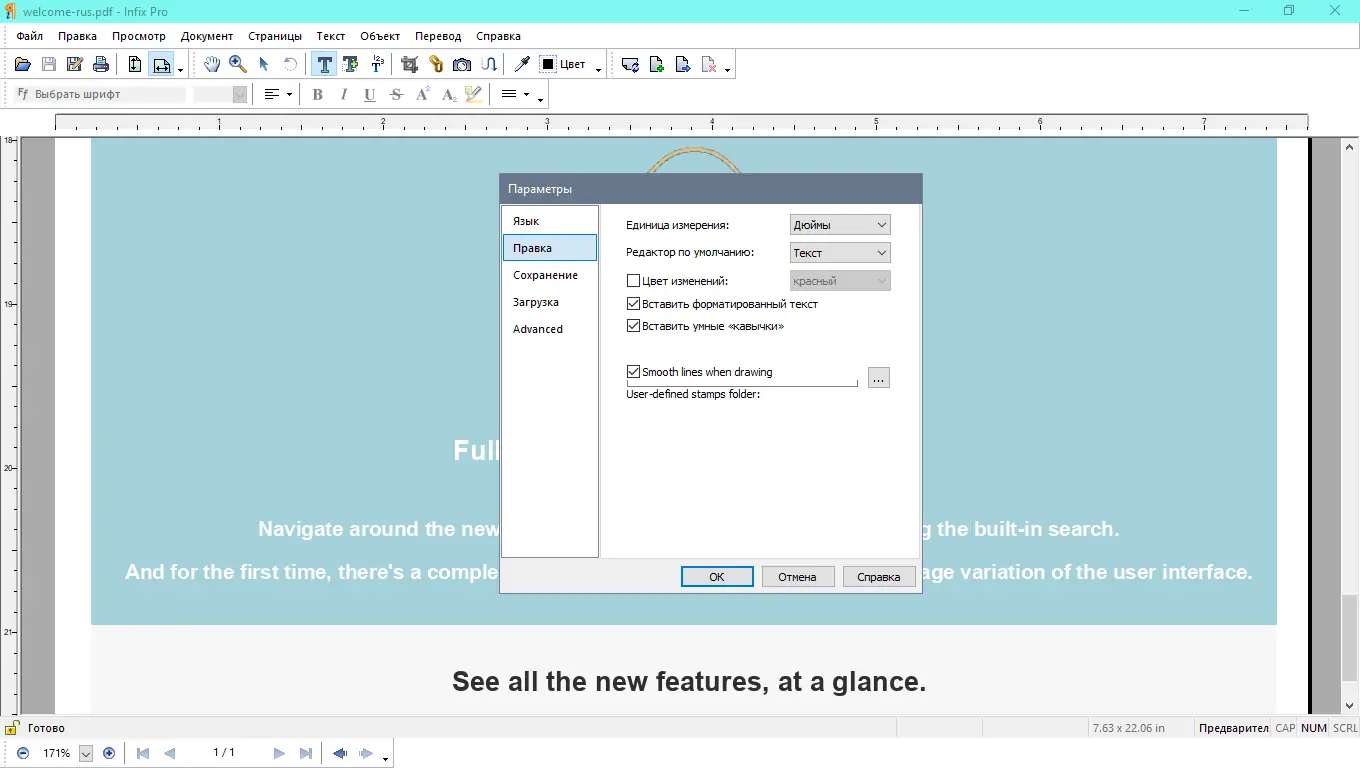Click the zoom out minus button
This screenshot has height=768, width=1360.
coord(23,753)
